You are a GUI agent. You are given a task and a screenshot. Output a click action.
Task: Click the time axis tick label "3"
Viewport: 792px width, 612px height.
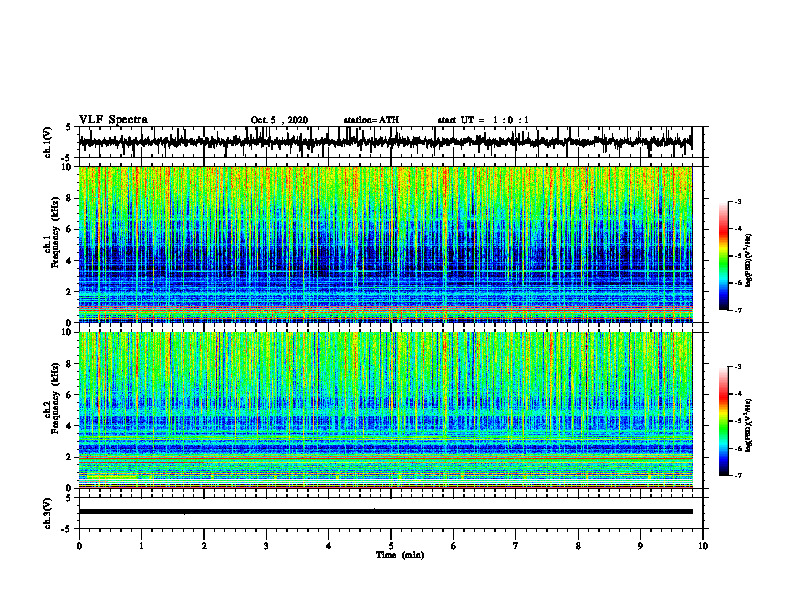click(x=266, y=545)
